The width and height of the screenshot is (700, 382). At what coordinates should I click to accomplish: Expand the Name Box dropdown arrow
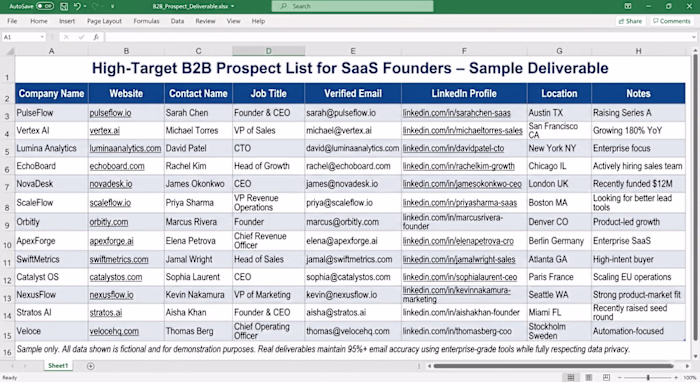click(x=42, y=37)
